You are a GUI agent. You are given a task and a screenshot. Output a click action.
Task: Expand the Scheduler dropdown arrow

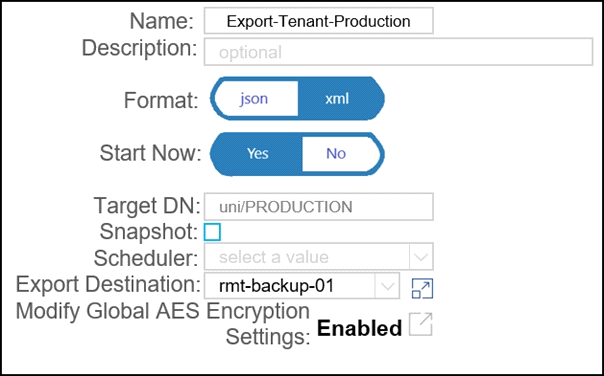click(421, 257)
